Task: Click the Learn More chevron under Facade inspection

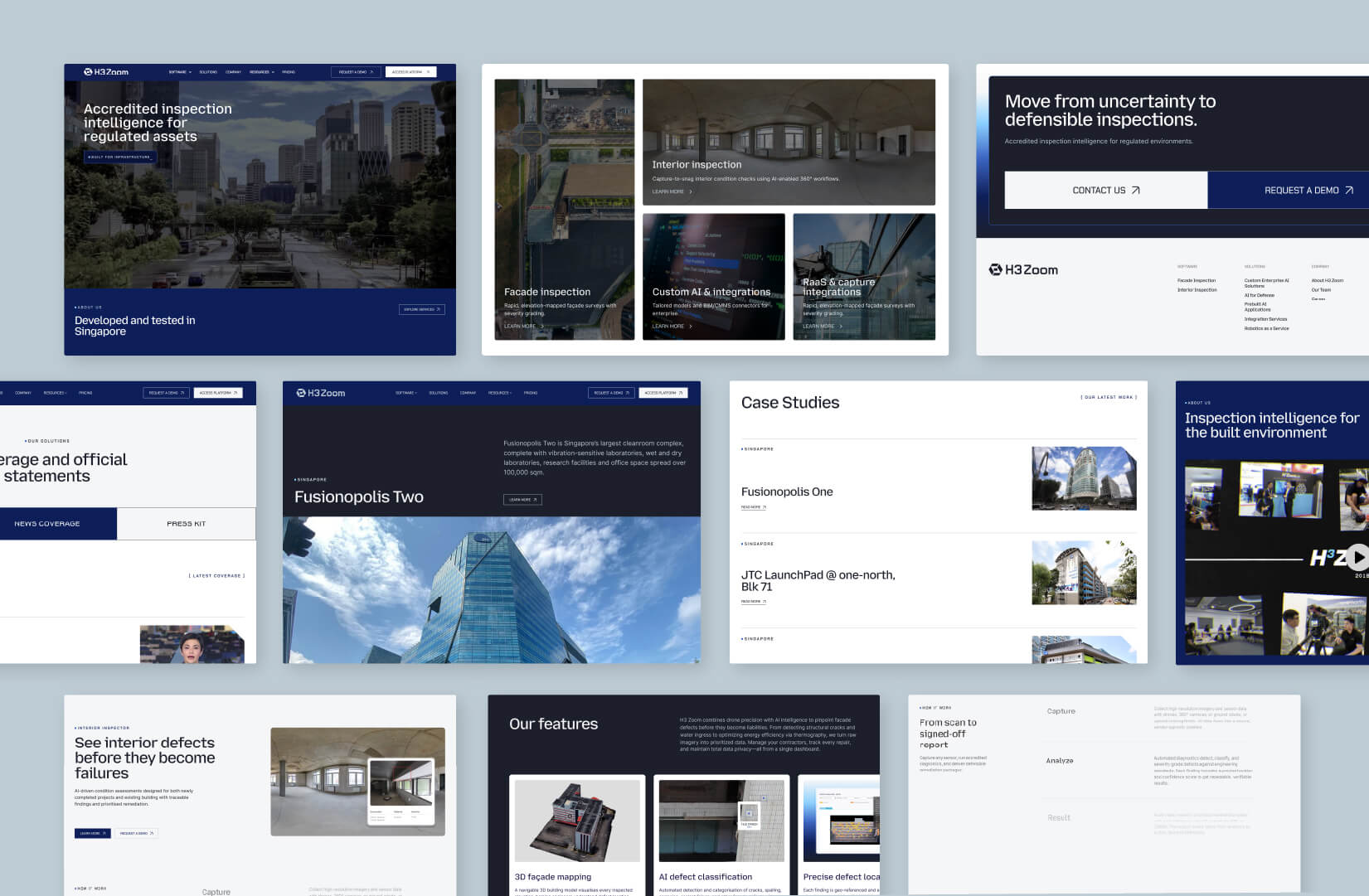Action: pyautogui.click(x=542, y=327)
